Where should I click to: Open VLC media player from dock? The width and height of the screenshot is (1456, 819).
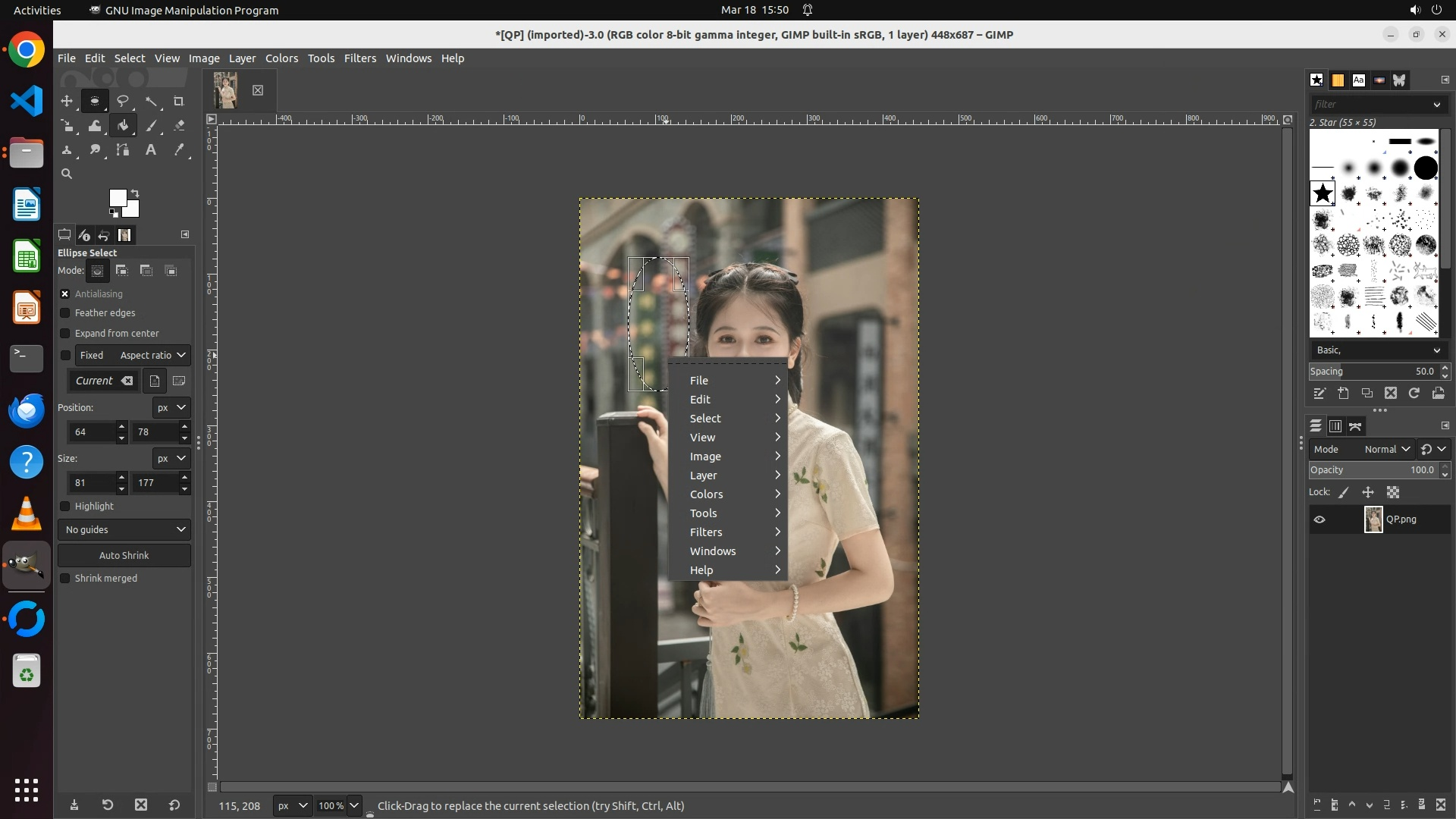[27, 514]
